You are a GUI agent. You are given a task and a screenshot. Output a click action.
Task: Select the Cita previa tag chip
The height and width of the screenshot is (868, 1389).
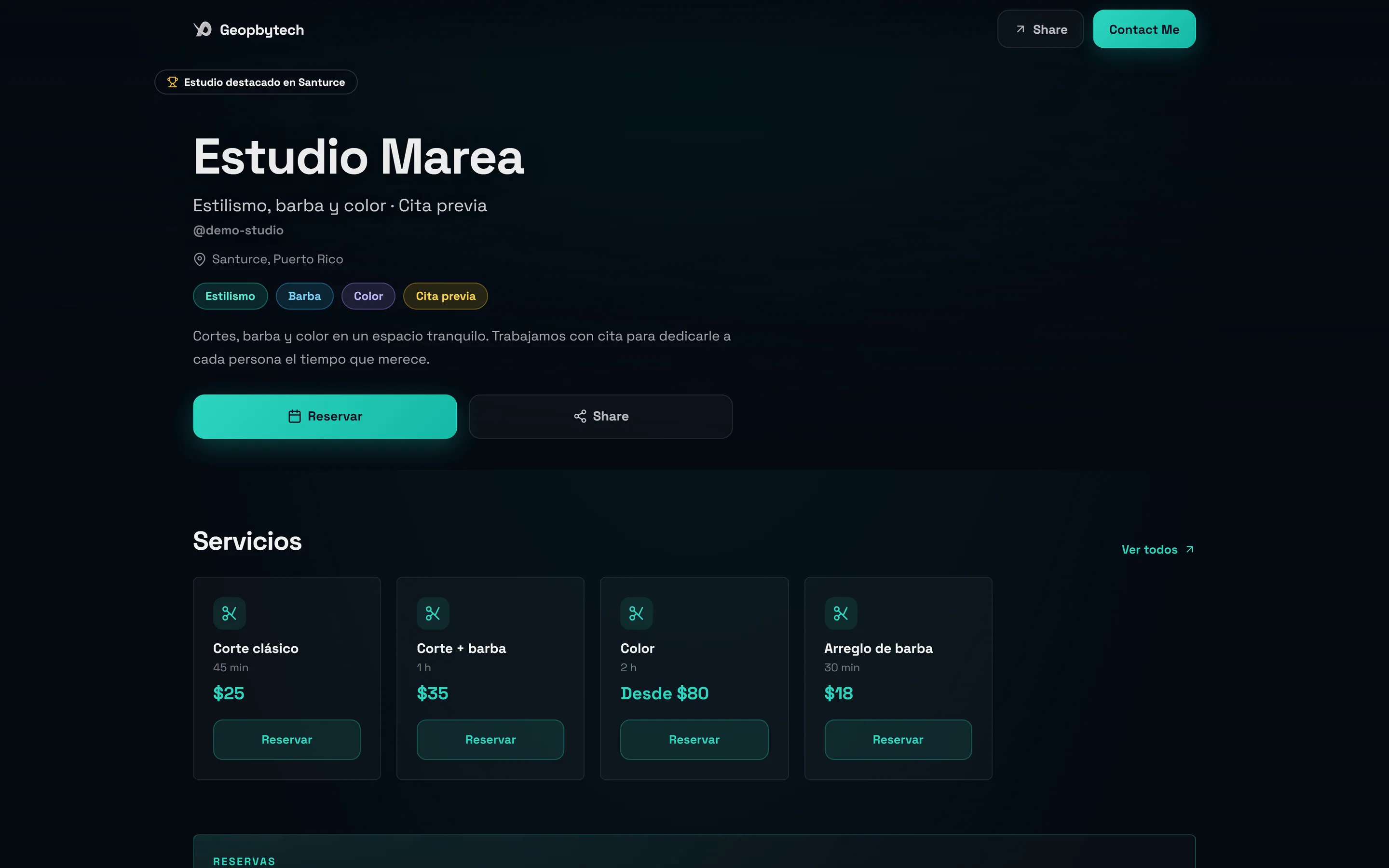click(446, 296)
